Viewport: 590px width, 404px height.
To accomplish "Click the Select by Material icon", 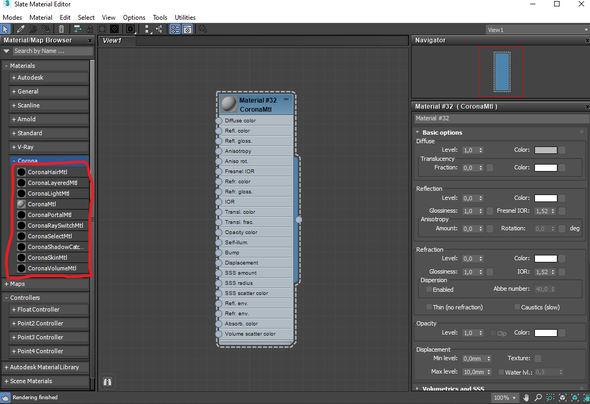I will pyautogui.click(x=203, y=29).
